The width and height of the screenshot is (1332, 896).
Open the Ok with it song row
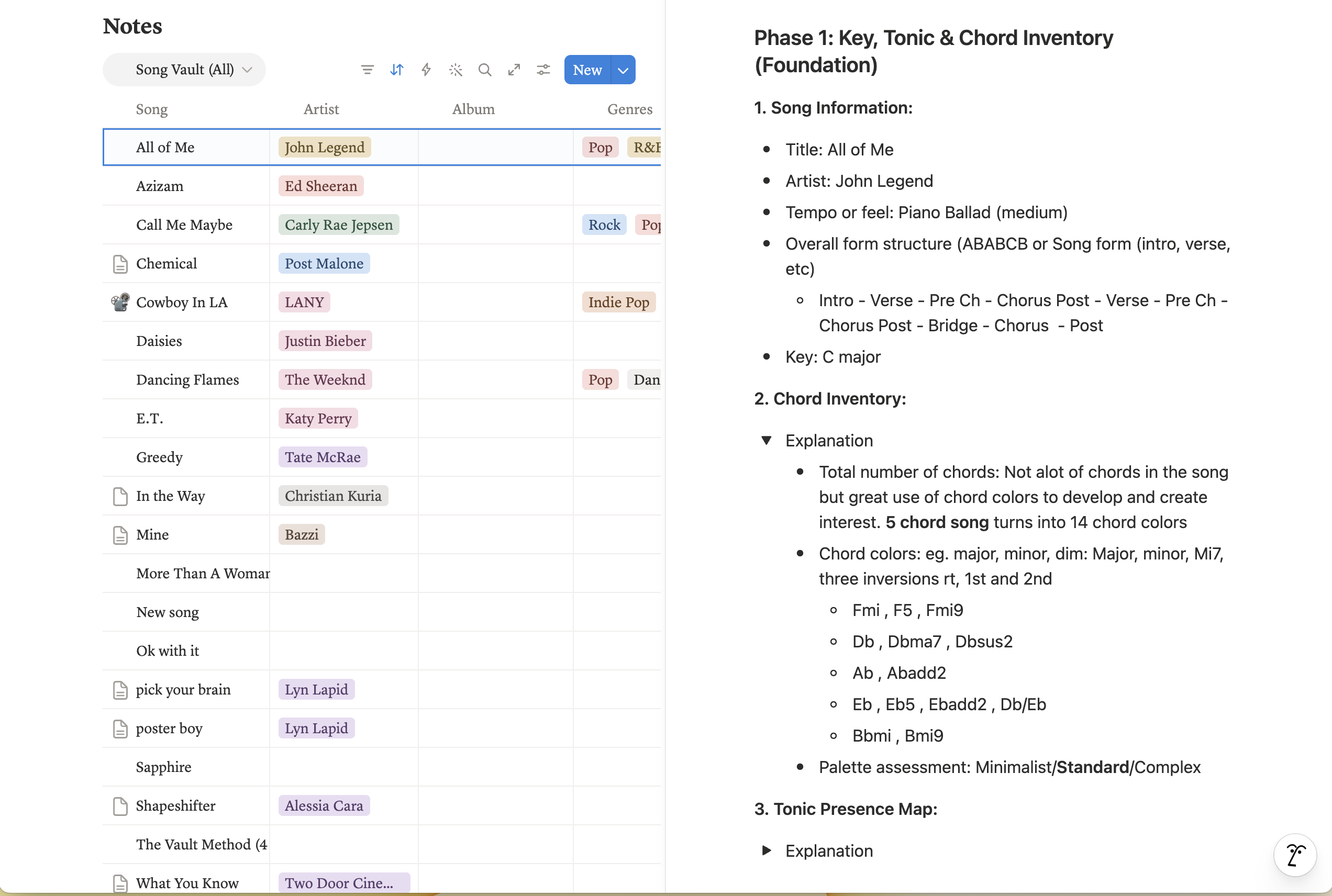point(168,651)
